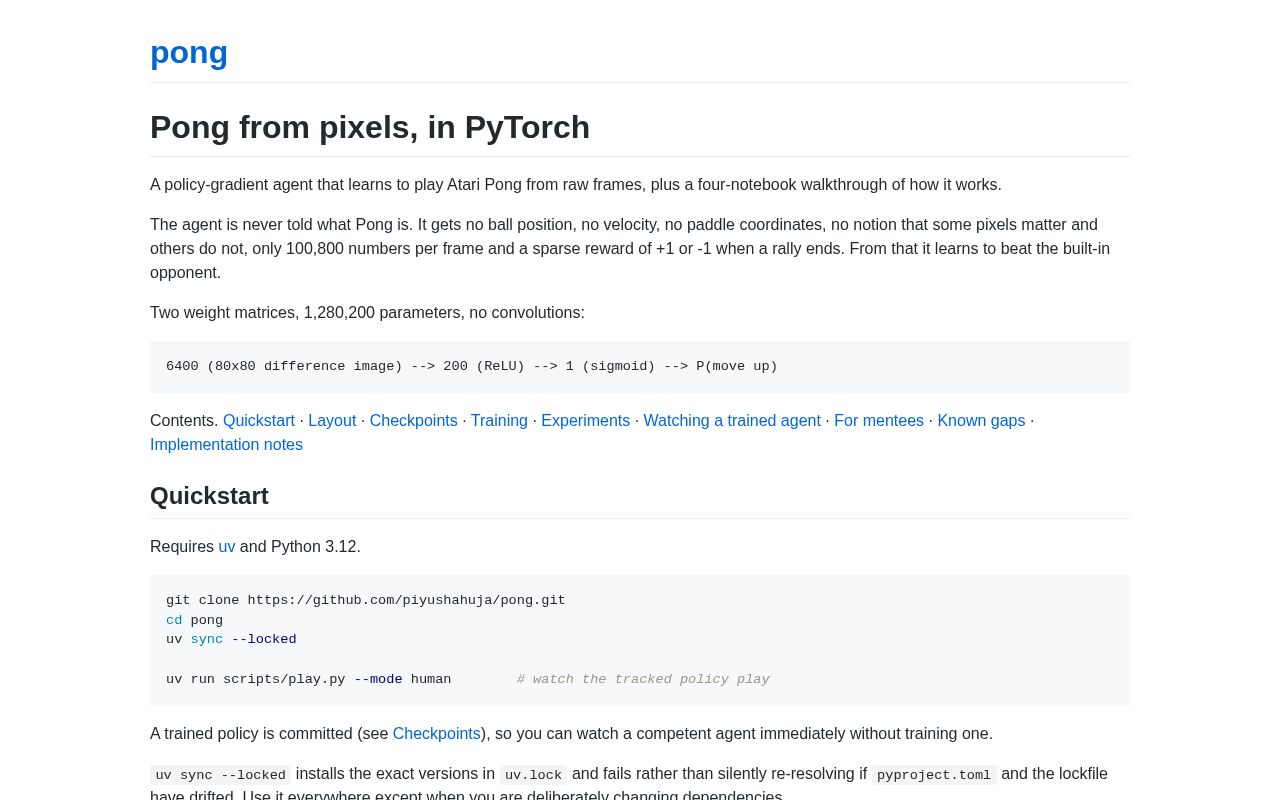Click the inline "uv sync --locked" code in paragraph
Viewport: 1280px width, 800px height.
(220, 775)
